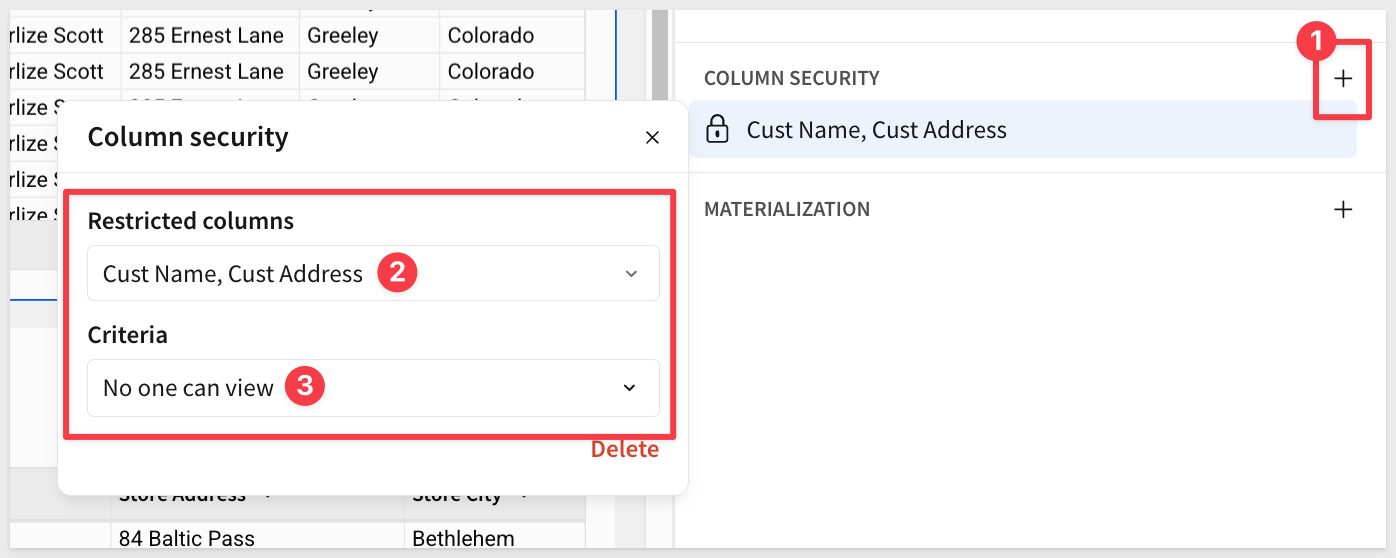Click the Bethlehem store city cell
1396x558 pixels.
[x=463, y=539]
